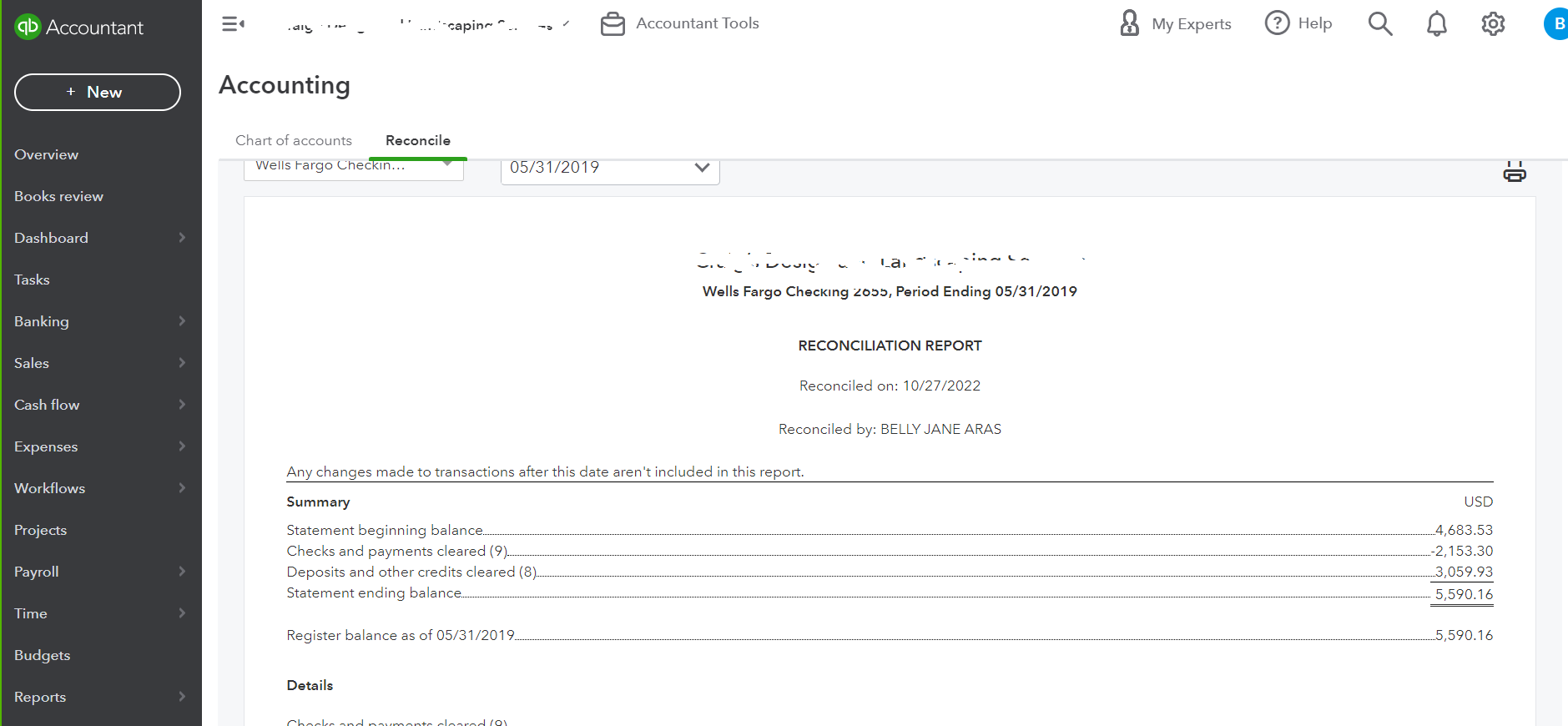This screenshot has height=726, width=1568.
Task: Expand the Workflows submenu chevron
Action: pos(182,488)
